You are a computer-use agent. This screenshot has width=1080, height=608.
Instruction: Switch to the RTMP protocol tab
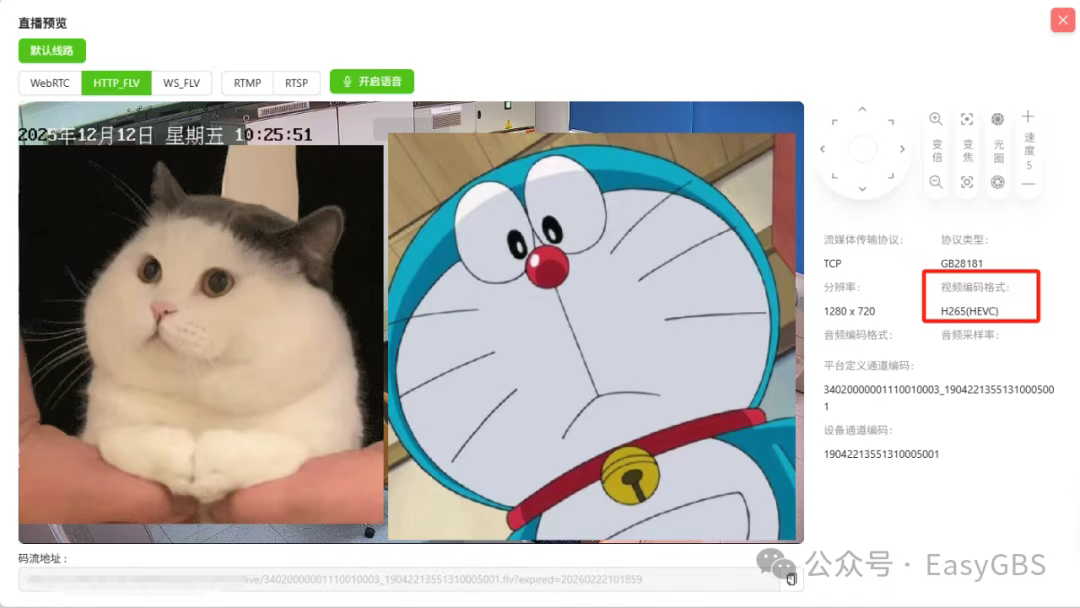pos(247,83)
